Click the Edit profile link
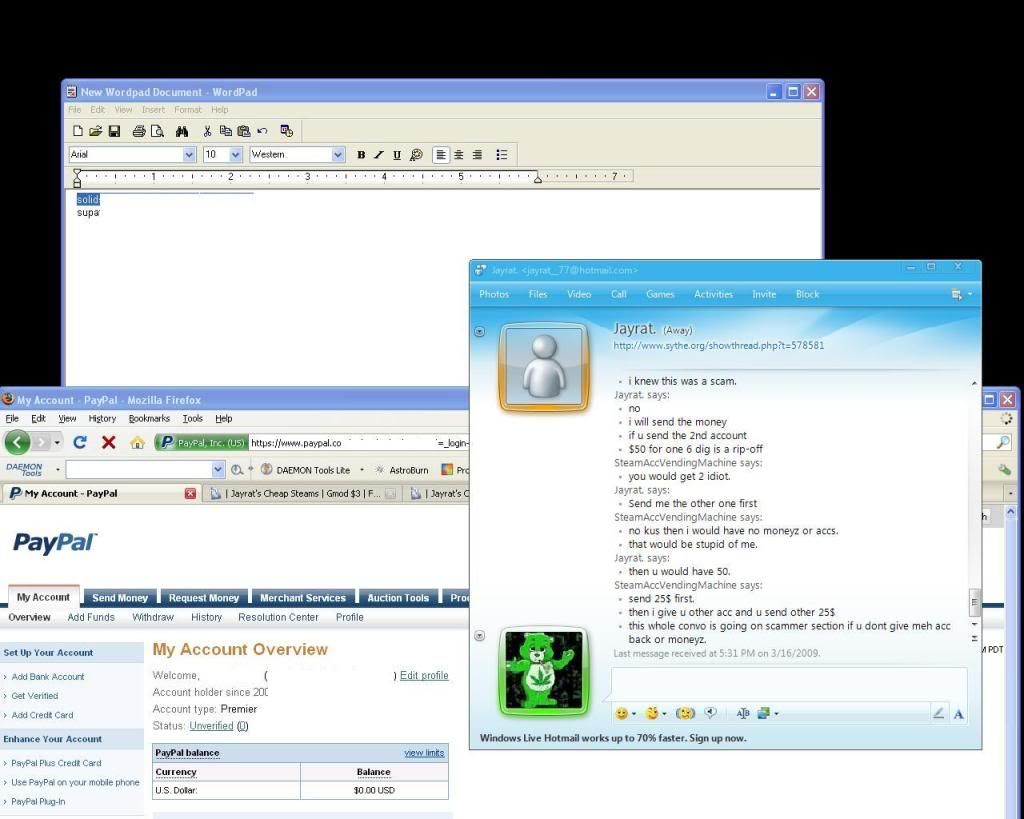The height and width of the screenshot is (819, 1024). pyautogui.click(x=424, y=675)
